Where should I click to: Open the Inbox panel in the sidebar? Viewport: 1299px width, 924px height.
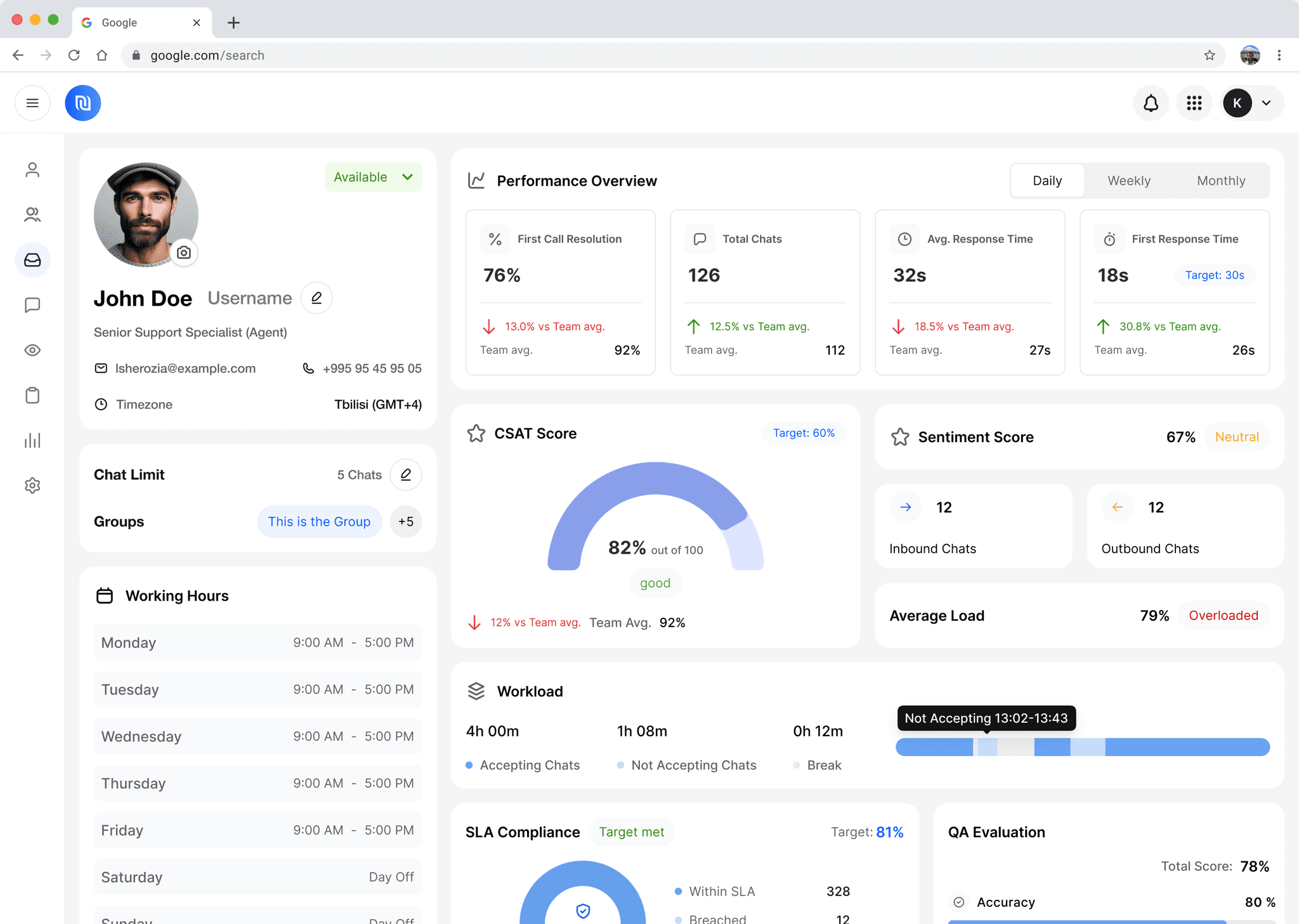point(32,259)
